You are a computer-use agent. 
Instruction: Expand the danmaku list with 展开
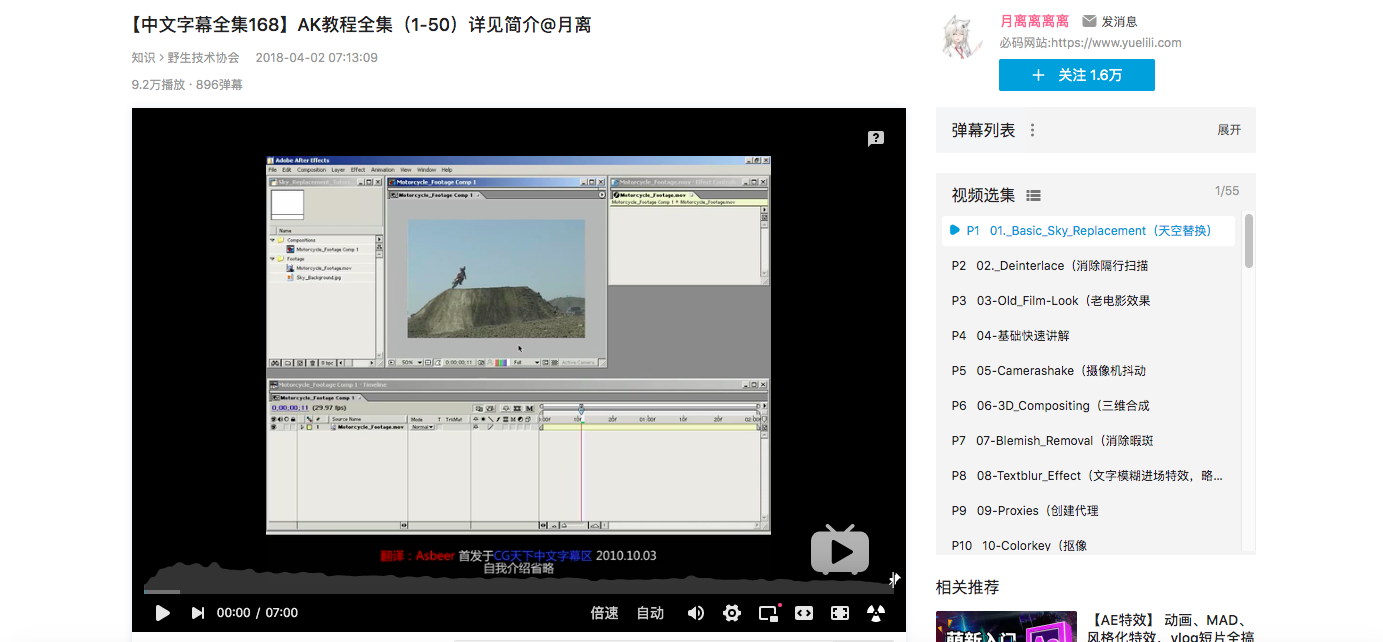point(1229,130)
